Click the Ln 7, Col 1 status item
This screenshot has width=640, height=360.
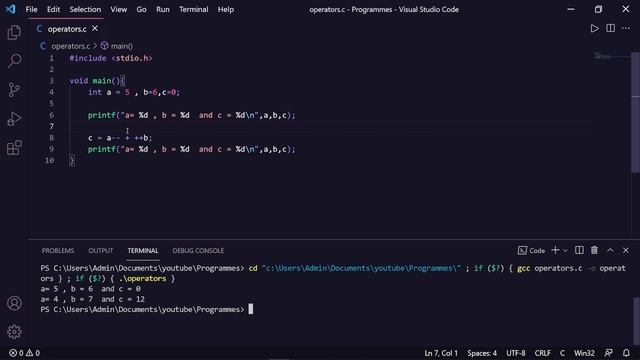[x=441, y=353]
